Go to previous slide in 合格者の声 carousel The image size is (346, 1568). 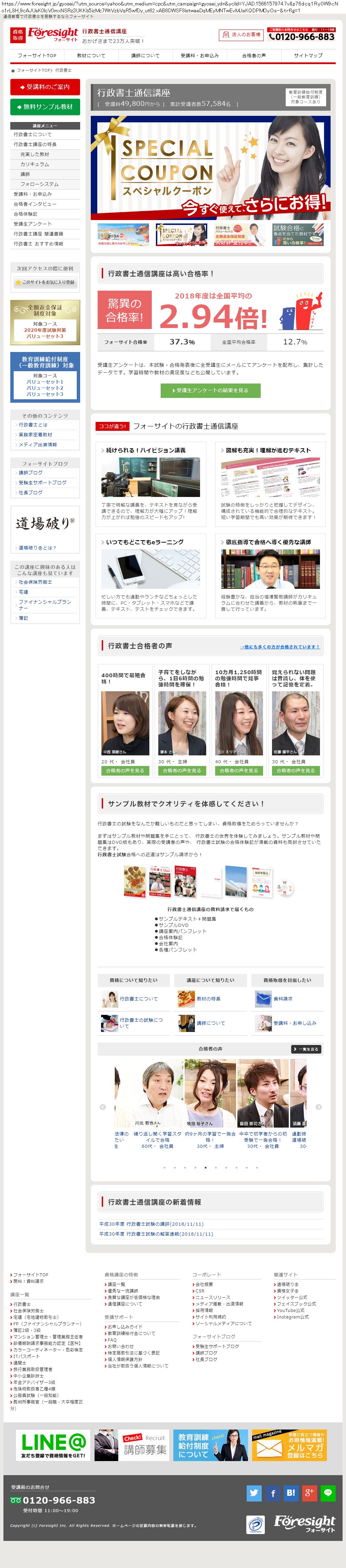tap(103, 1107)
